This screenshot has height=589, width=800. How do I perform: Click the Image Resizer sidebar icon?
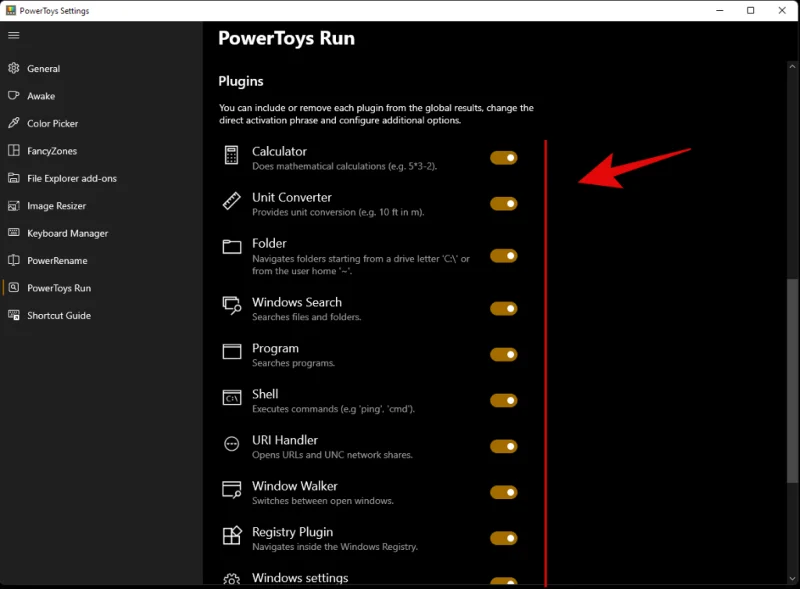point(12,205)
